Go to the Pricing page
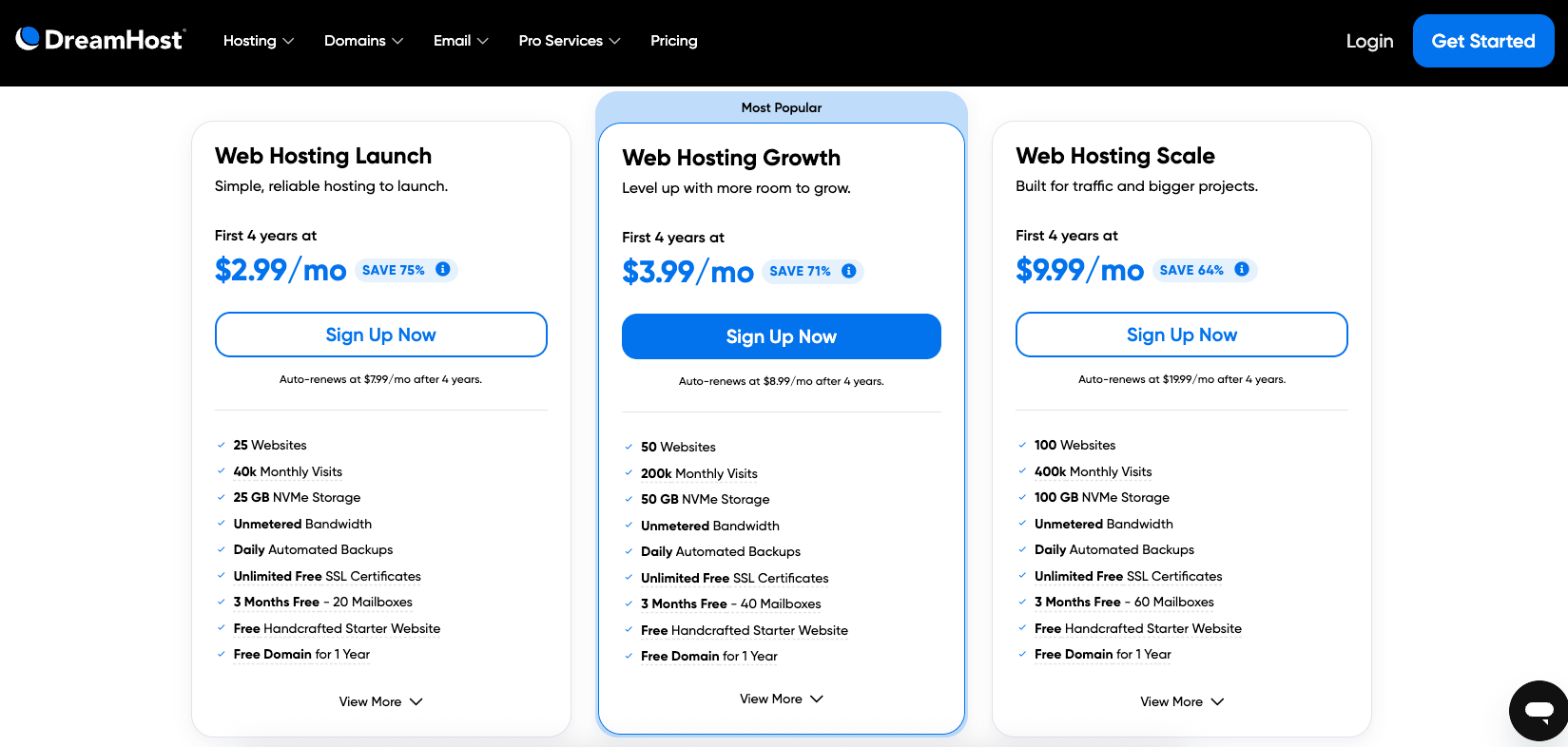The width and height of the screenshot is (1568, 747). coord(673,41)
